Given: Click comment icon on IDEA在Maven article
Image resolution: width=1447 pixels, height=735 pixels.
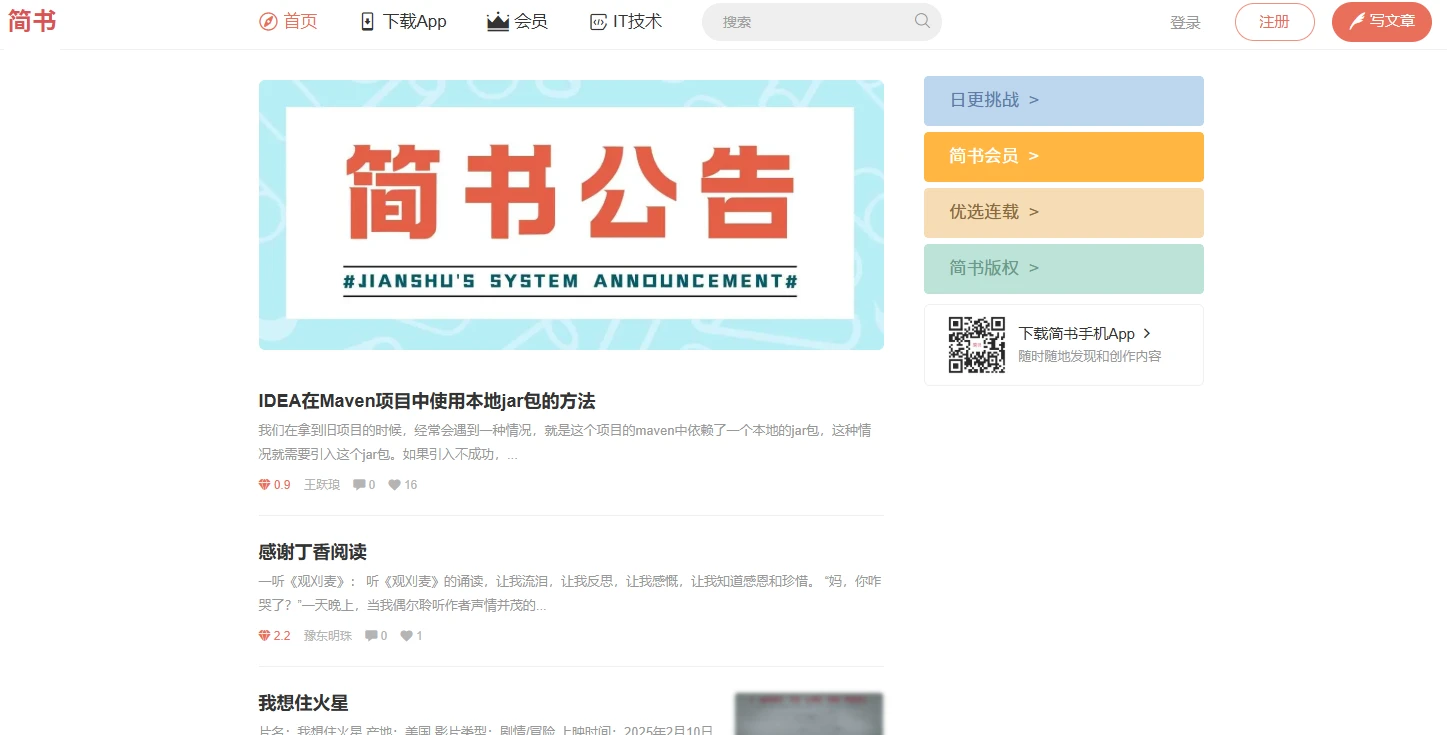Looking at the screenshot, I should (x=359, y=485).
